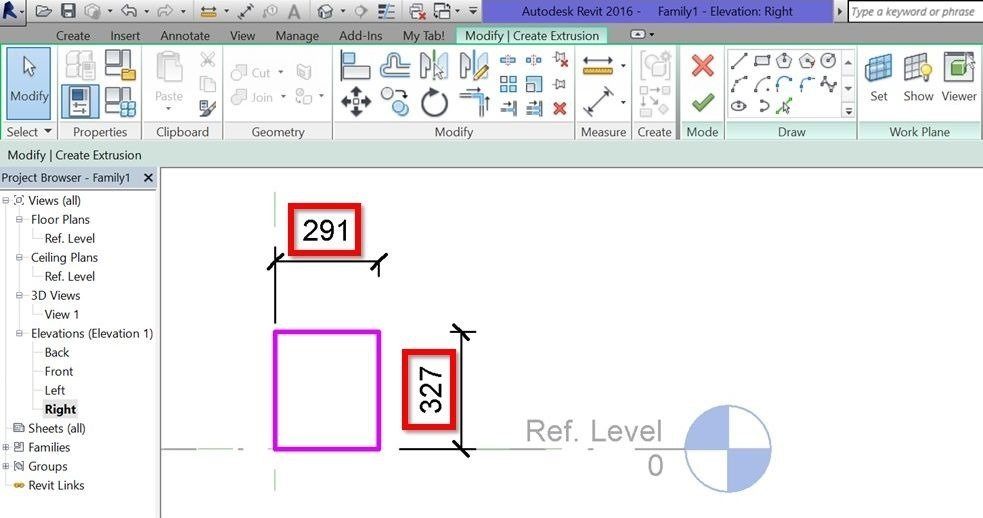Viewport: 983px width, 518px height.
Task: Select the 291 dimension value
Action: pyautogui.click(x=325, y=230)
